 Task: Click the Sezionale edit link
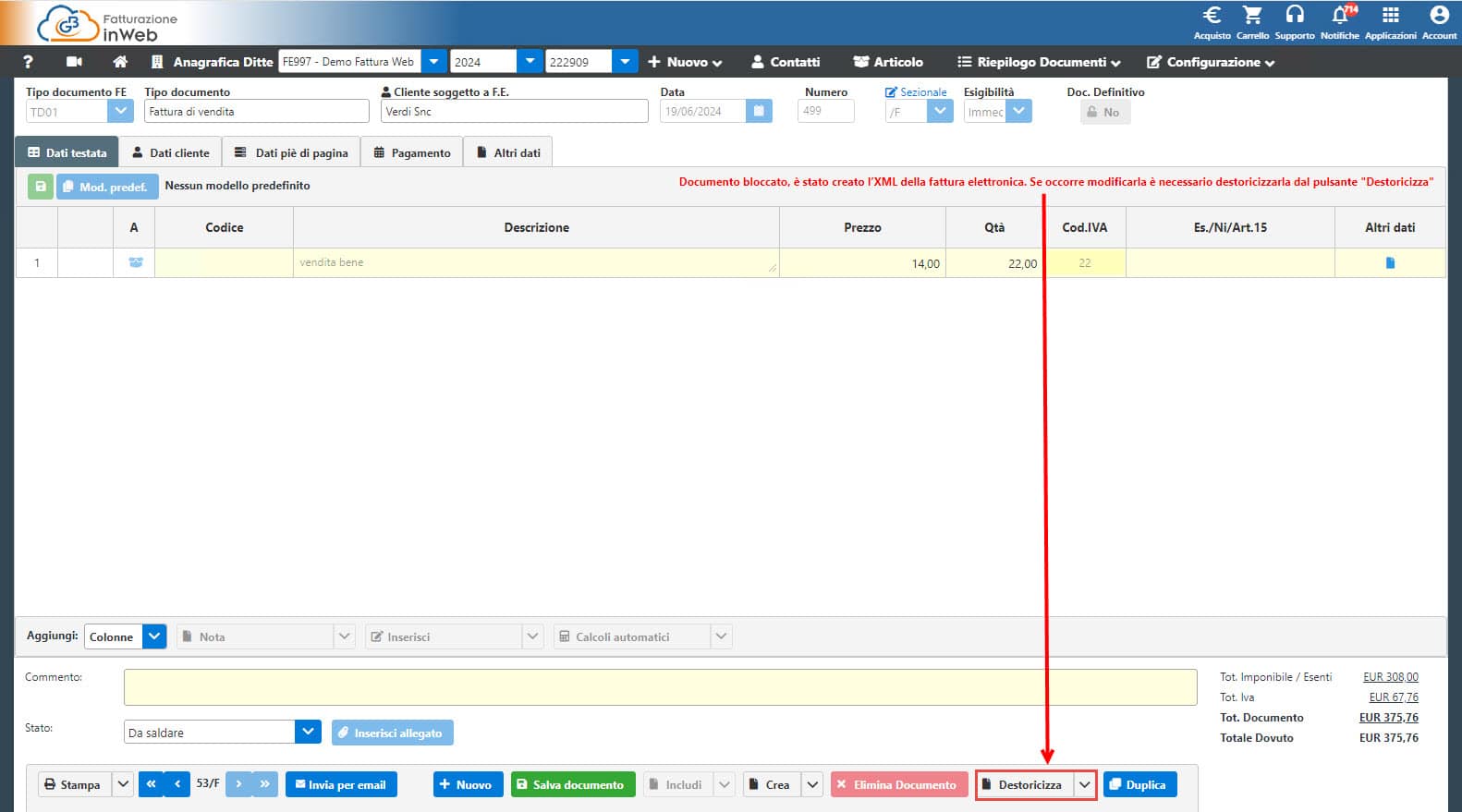click(916, 92)
